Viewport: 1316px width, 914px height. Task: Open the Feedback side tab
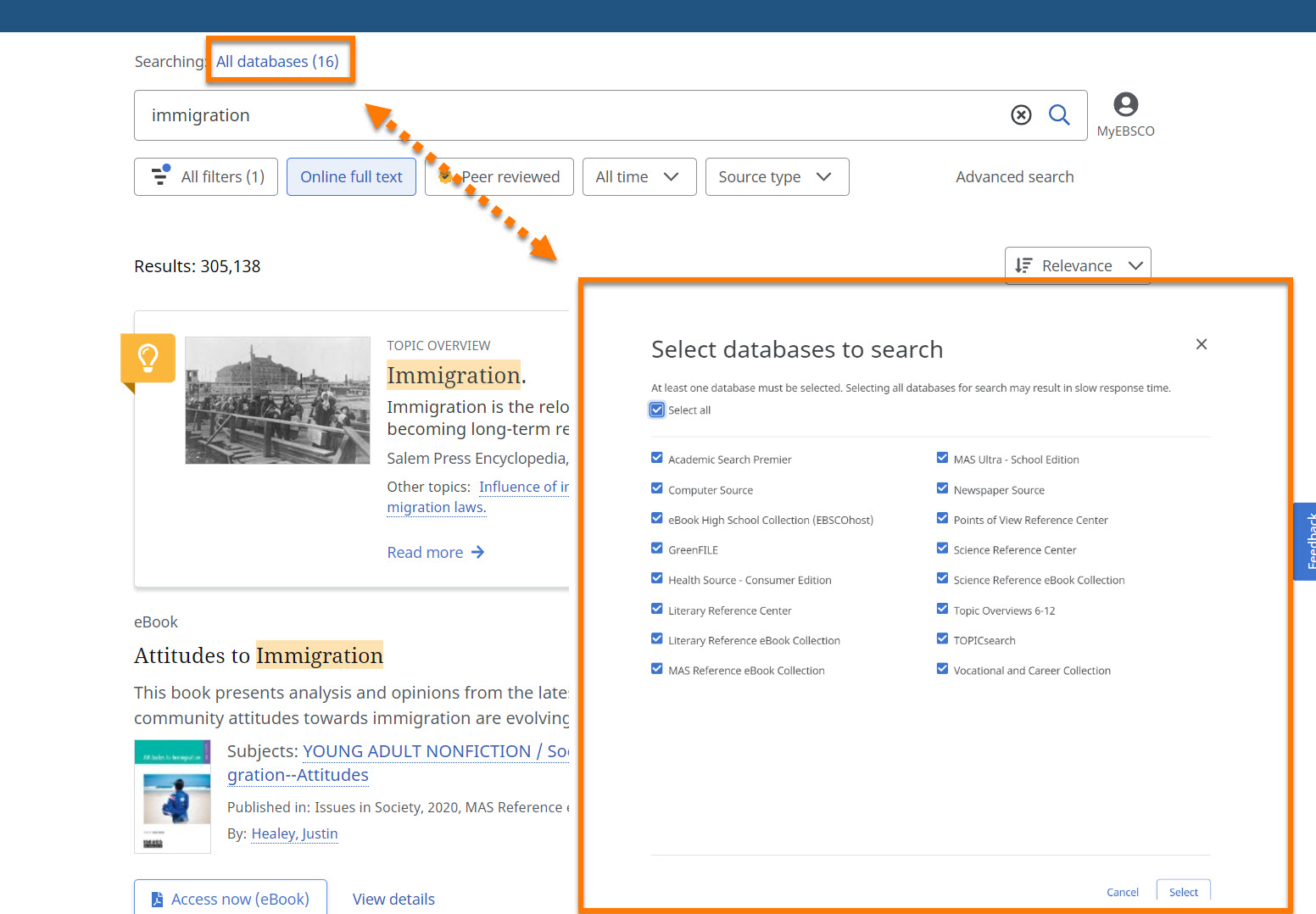1305,541
